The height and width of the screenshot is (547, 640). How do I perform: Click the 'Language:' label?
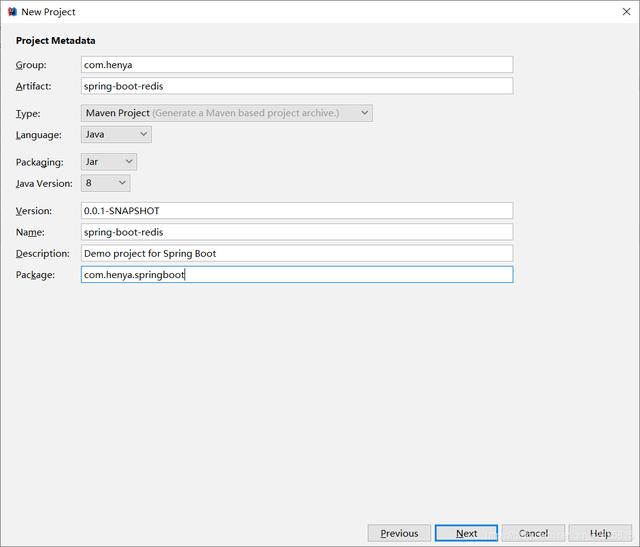point(39,135)
